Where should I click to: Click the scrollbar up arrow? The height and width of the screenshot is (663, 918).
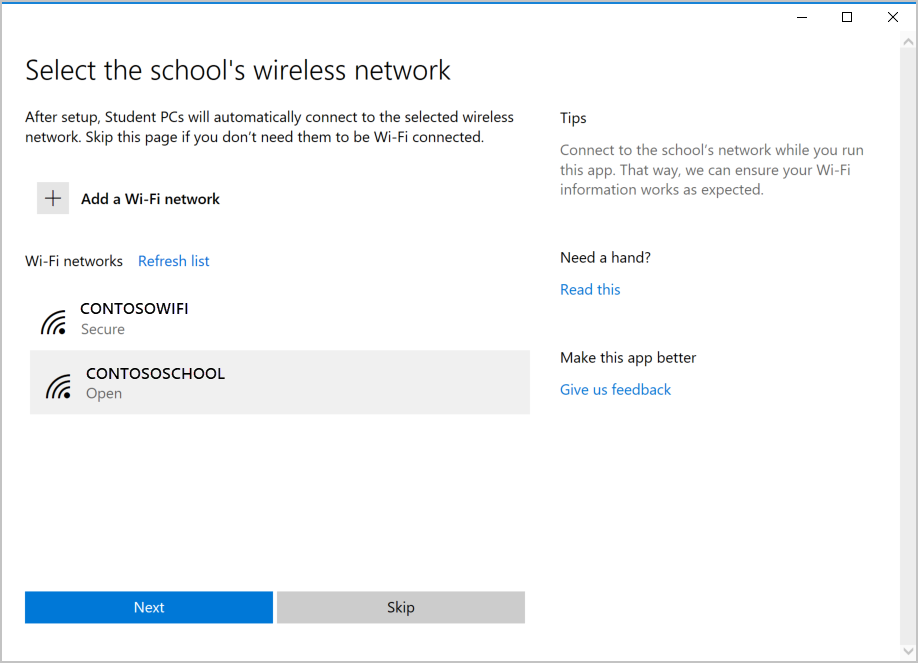(x=908, y=44)
